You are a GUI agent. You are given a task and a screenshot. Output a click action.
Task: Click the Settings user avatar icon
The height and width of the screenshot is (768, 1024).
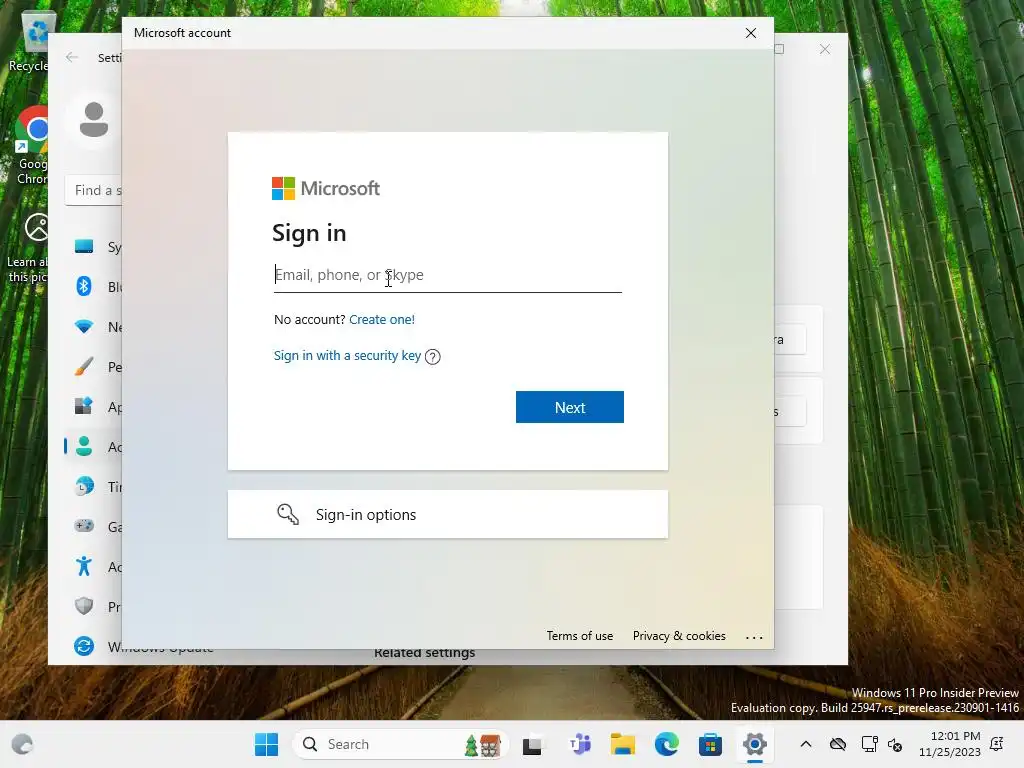coord(93,120)
